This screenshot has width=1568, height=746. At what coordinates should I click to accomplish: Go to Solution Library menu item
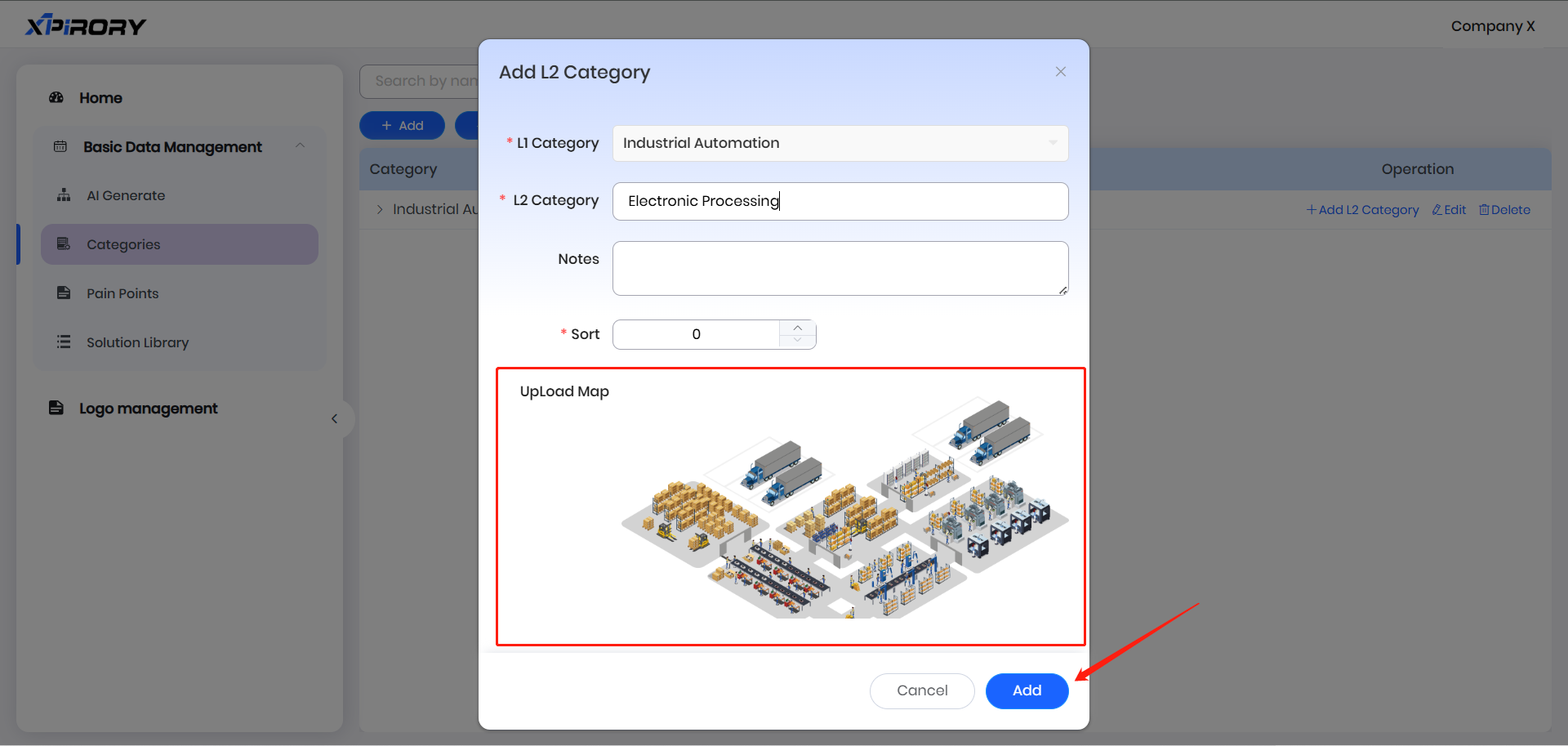point(137,342)
